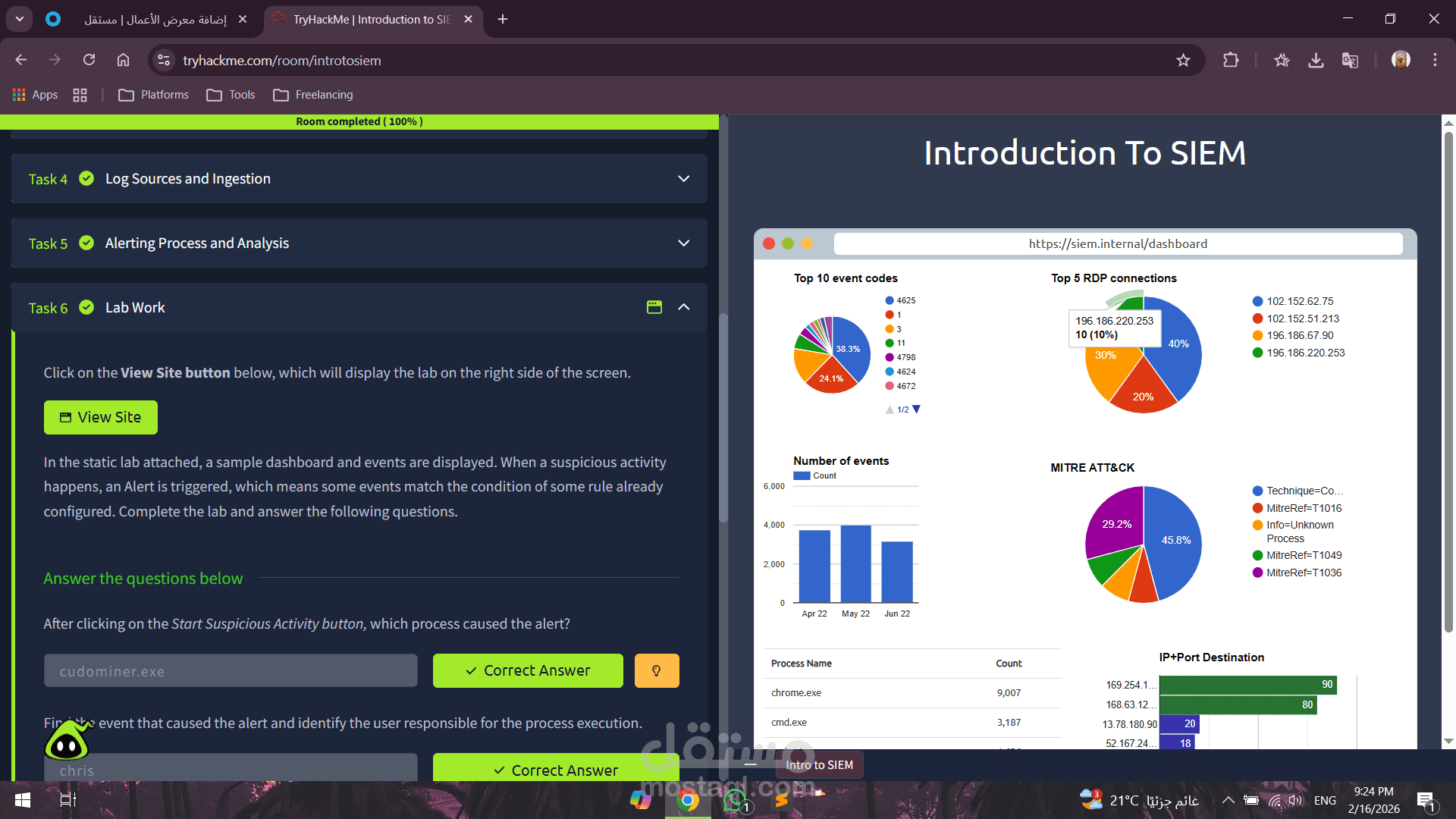
Task: Click the translate page icon
Action: click(1350, 61)
